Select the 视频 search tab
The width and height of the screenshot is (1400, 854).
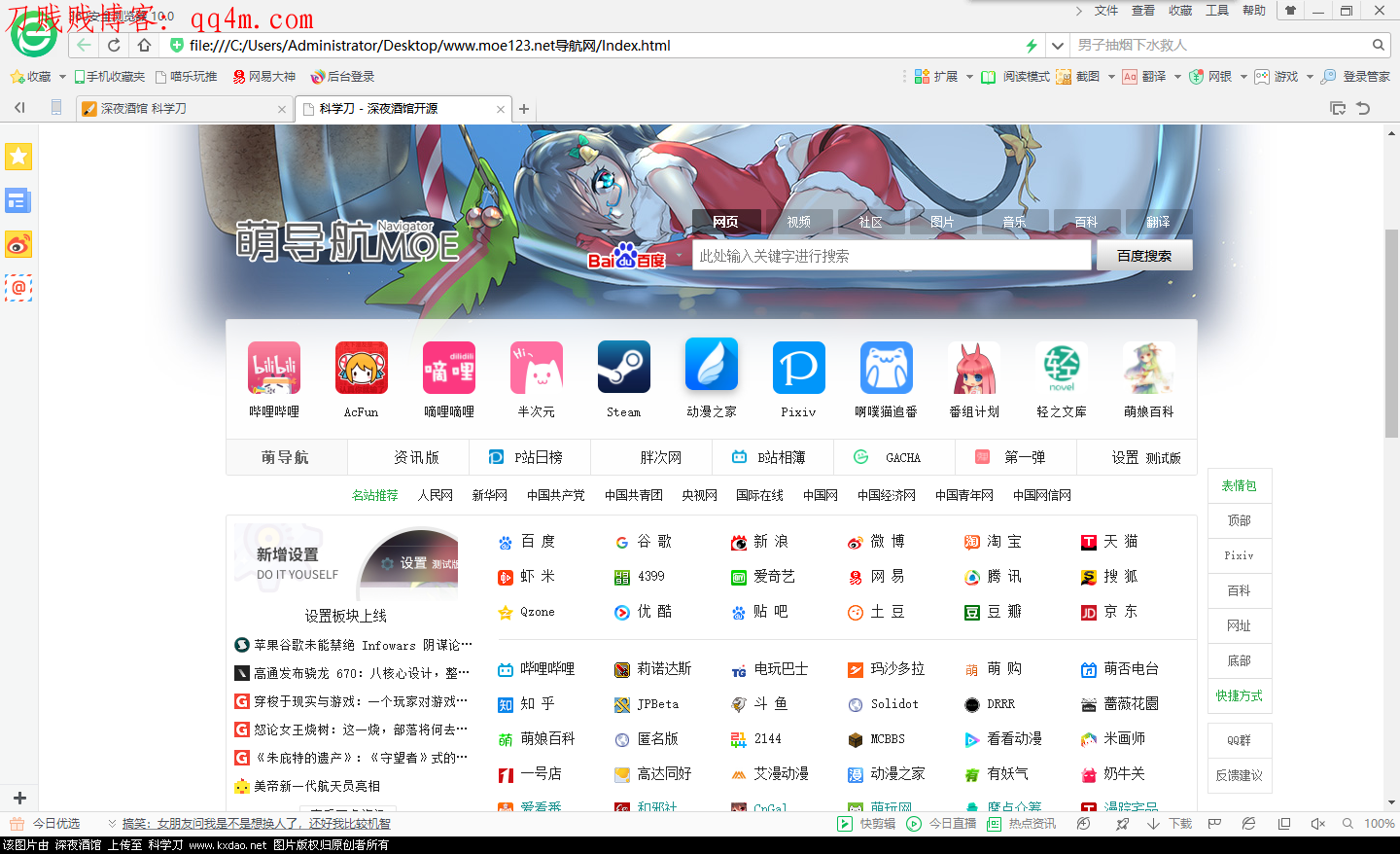point(799,222)
